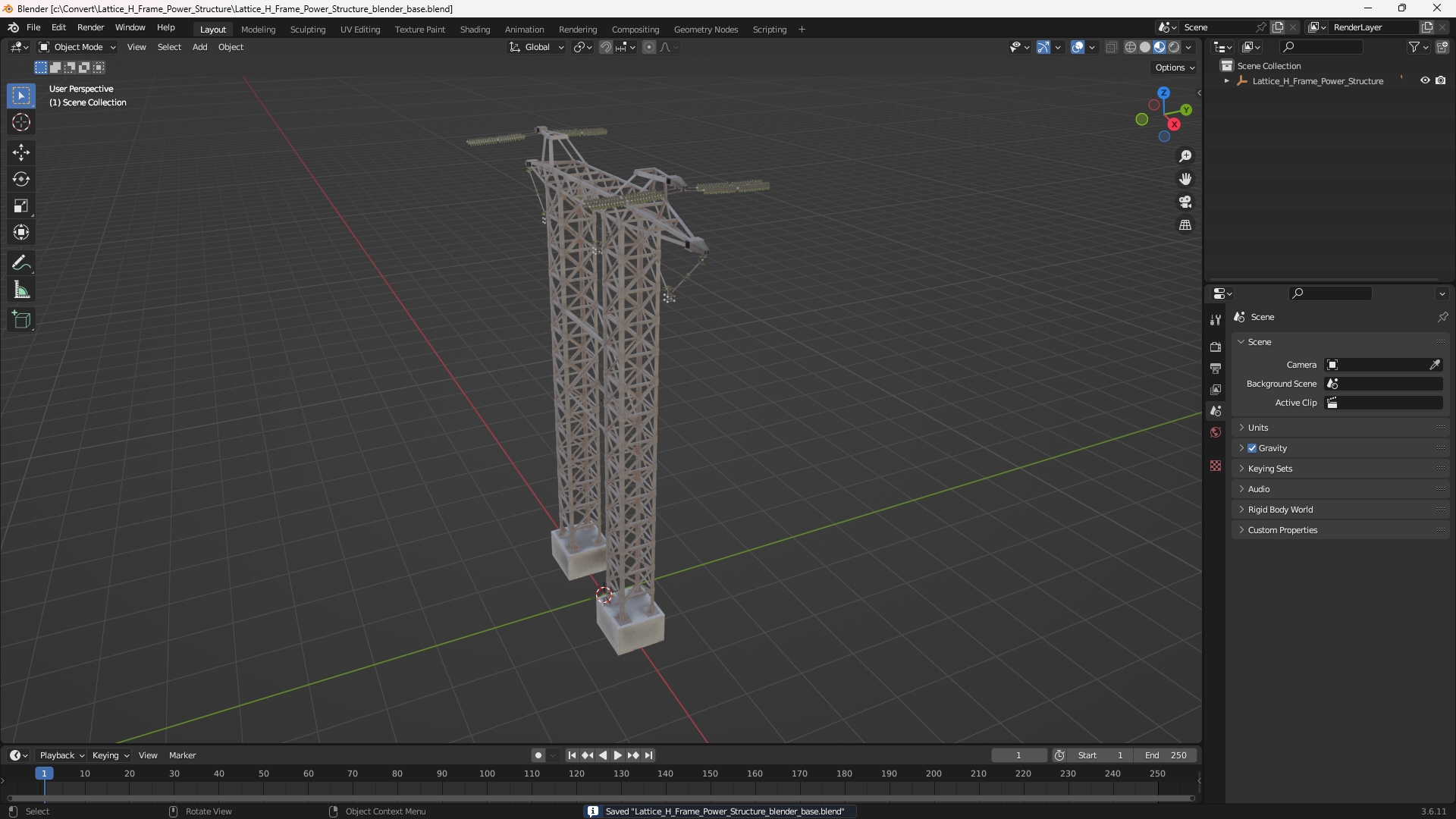Screen dimensions: 1456x819
Task: Click the Active Clip field
Action: click(x=1383, y=403)
